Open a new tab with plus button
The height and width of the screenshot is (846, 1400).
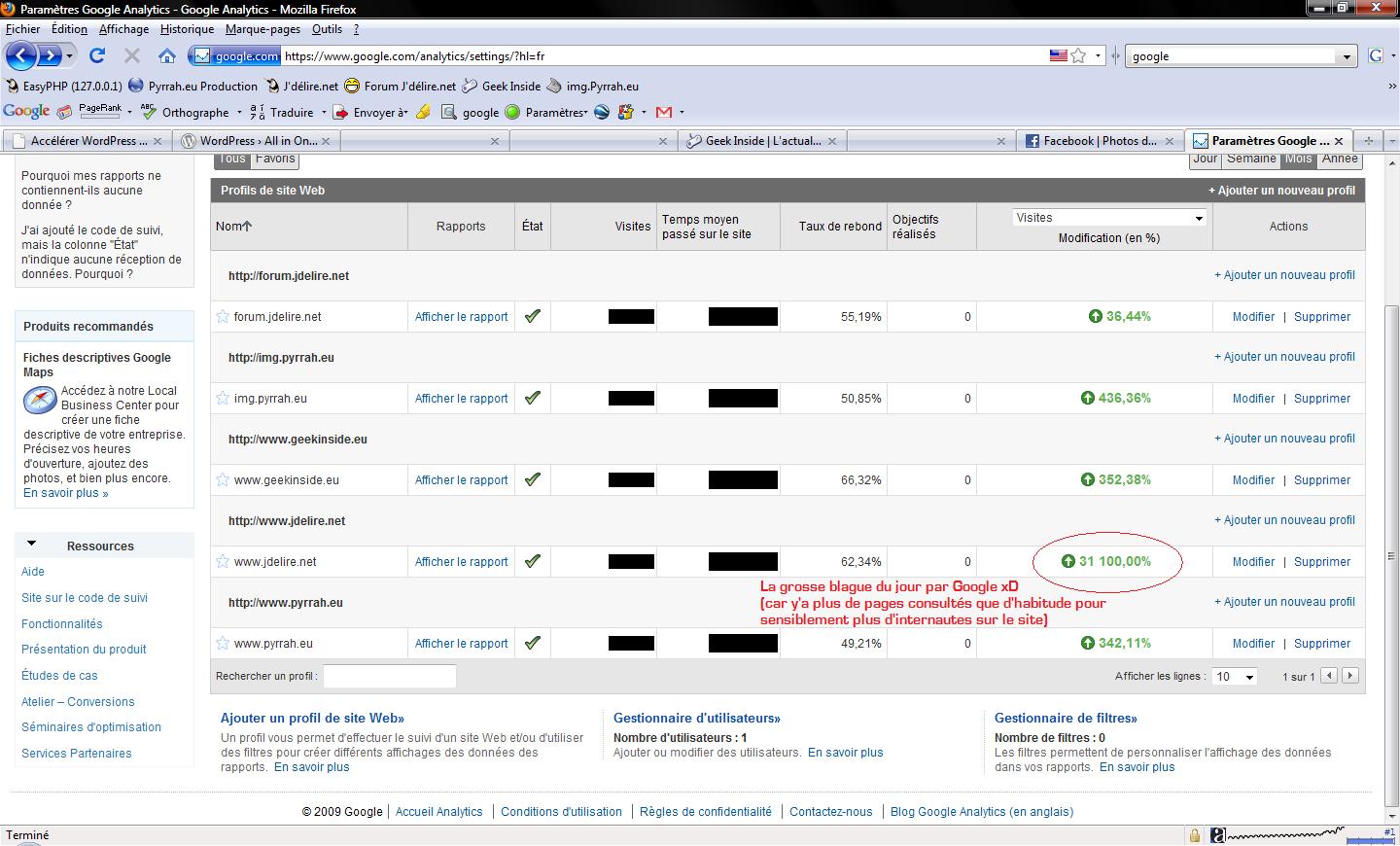1368,141
